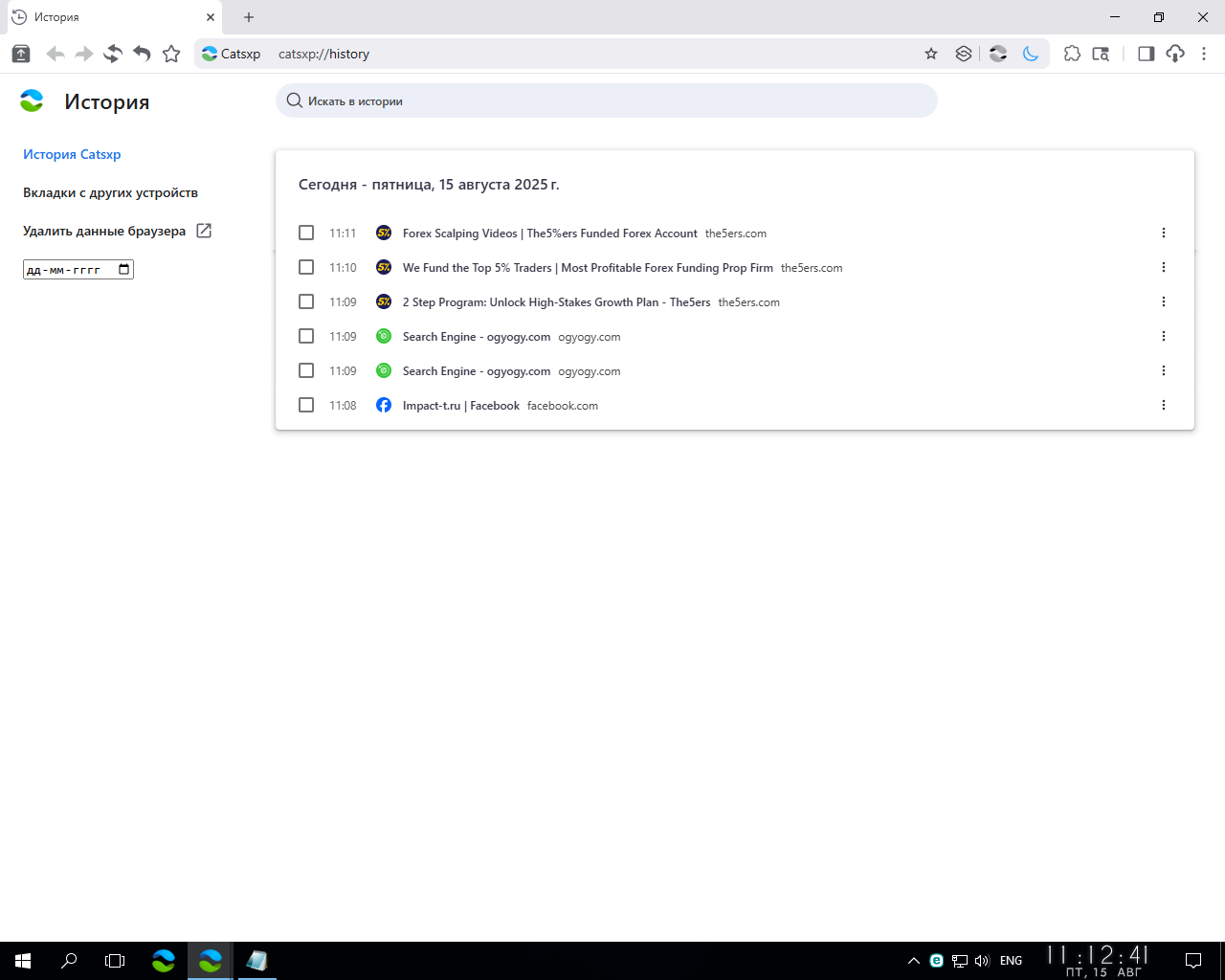Open the side panel icon
The height and width of the screenshot is (980, 1225).
click(x=1146, y=54)
